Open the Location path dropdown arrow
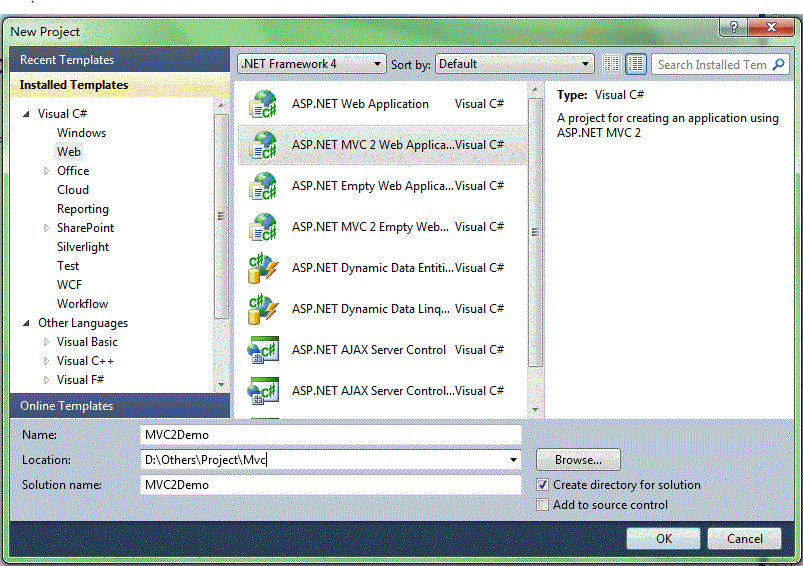The width and height of the screenshot is (803, 566). [x=513, y=460]
